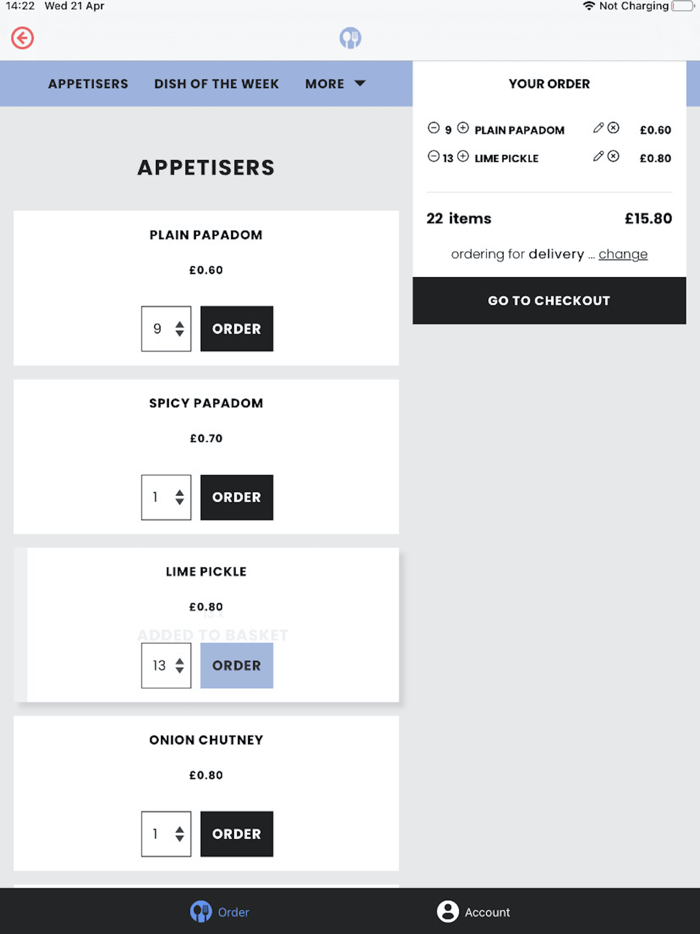Switch to the Dish of the Week tab
Image resolution: width=700 pixels, height=934 pixels.
click(216, 84)
